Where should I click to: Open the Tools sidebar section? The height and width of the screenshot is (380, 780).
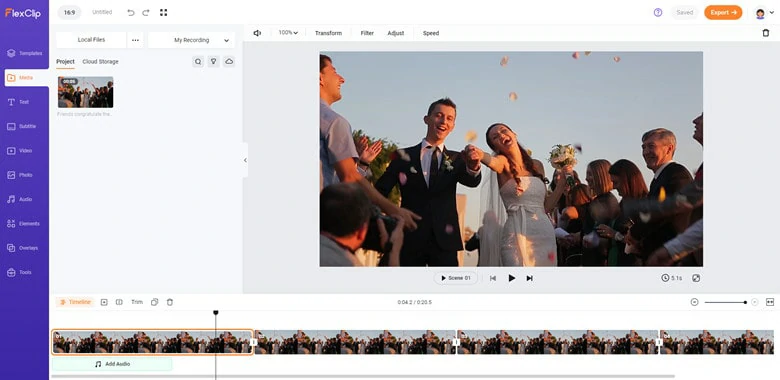tap(19, 272)
